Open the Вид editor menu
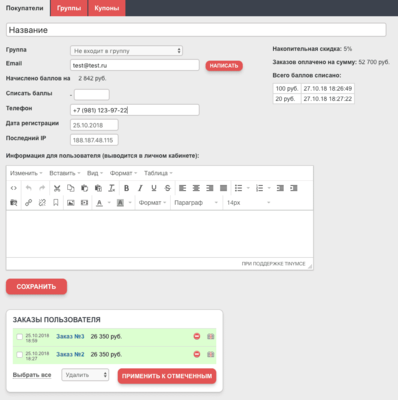The image size is (398, 400). [95, 173]
